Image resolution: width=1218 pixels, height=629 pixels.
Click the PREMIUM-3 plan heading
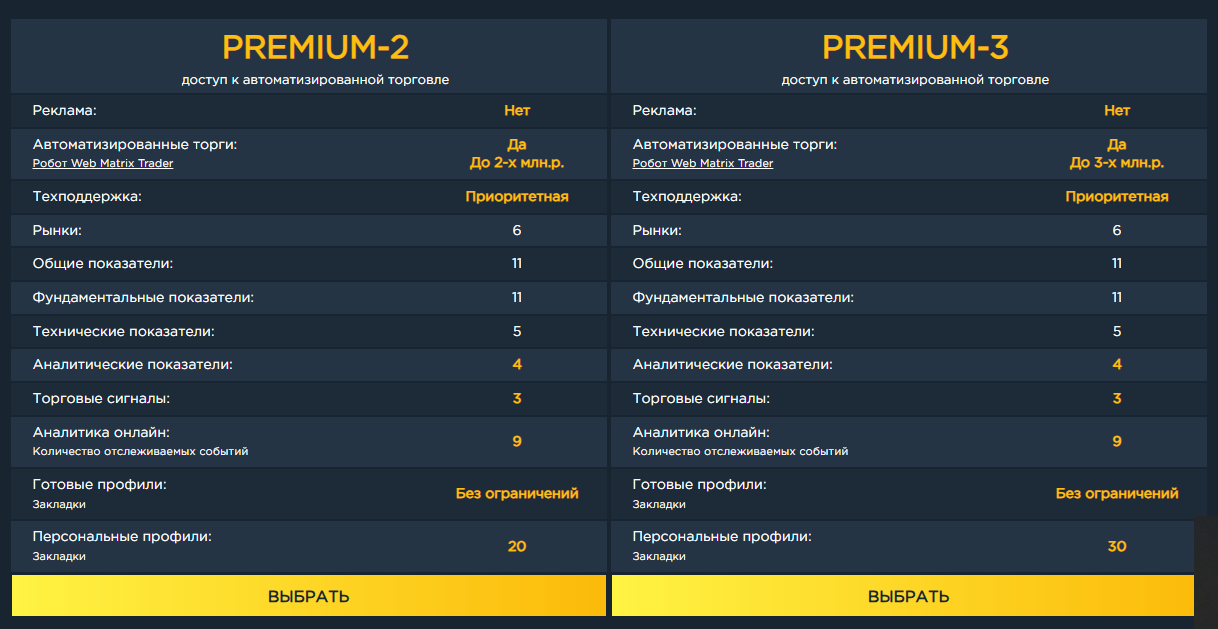(x=916, y=47)
